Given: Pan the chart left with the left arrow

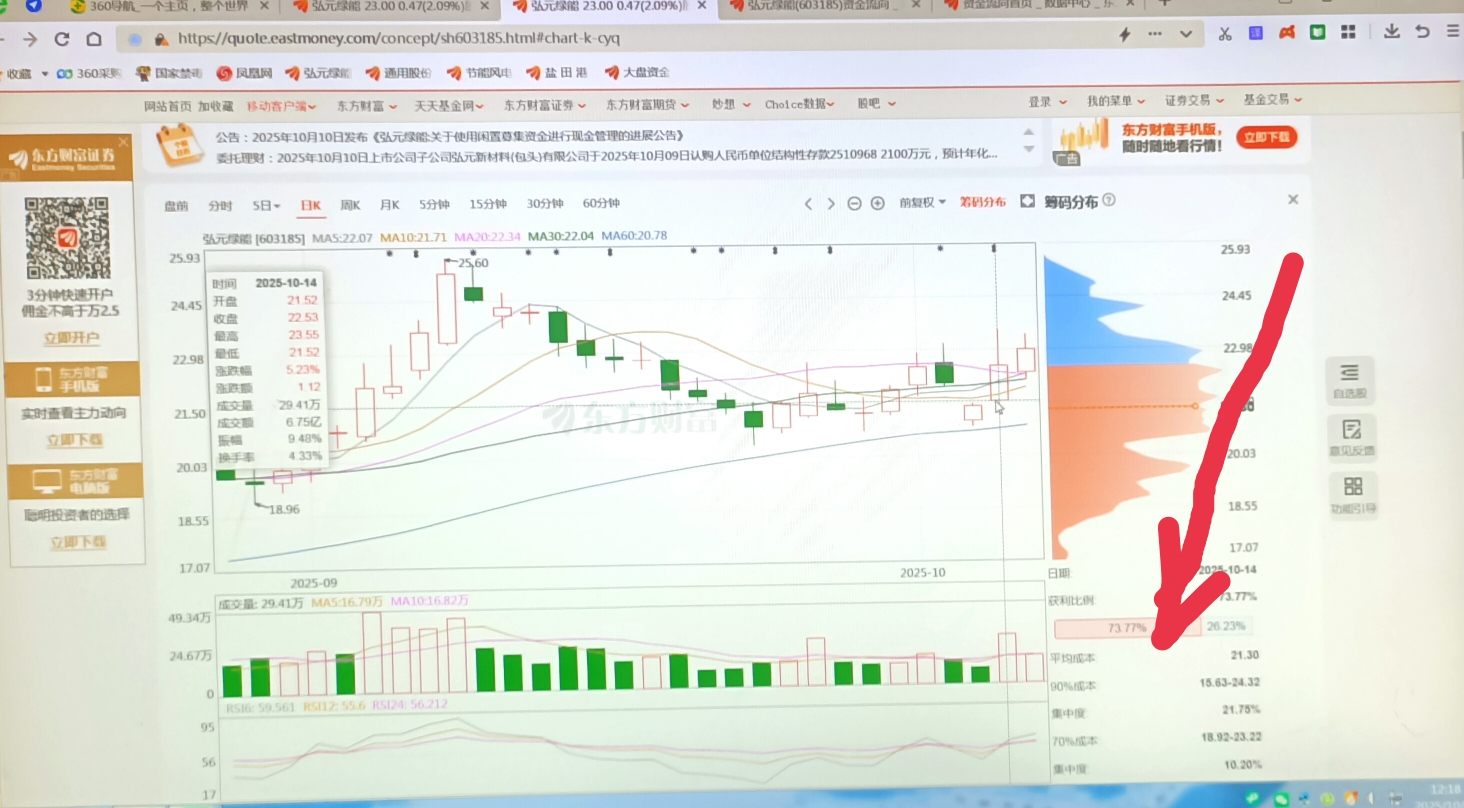Looking at the screenshot, I should tap(808, 203).
